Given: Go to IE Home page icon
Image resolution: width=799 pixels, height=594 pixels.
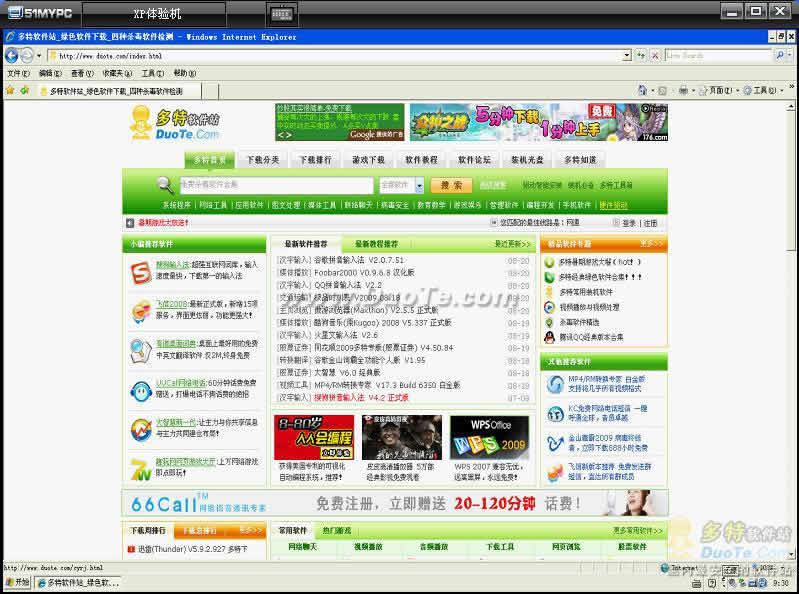Looking at the screenshot, I should [x=642, y=90].
